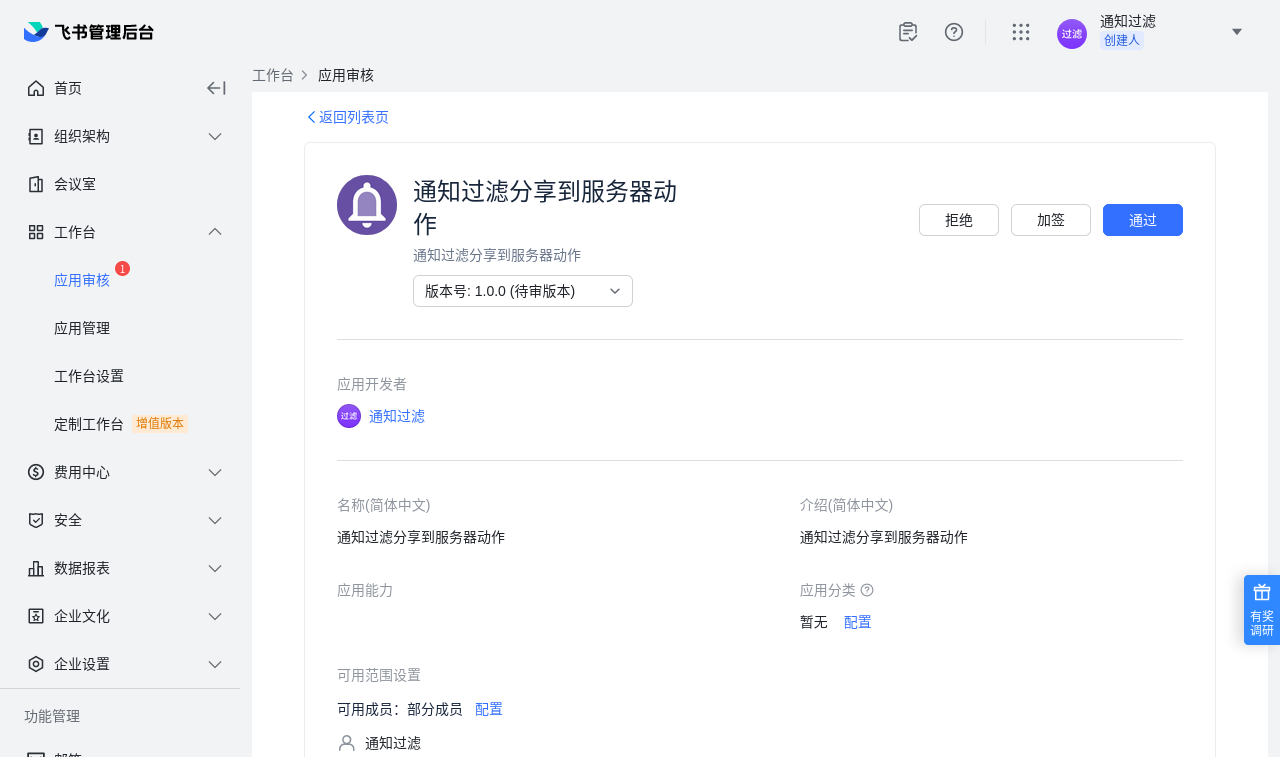The image size is (1280, 757).
Task: Click the 会议室 door icon
Action: click(36, 184)
